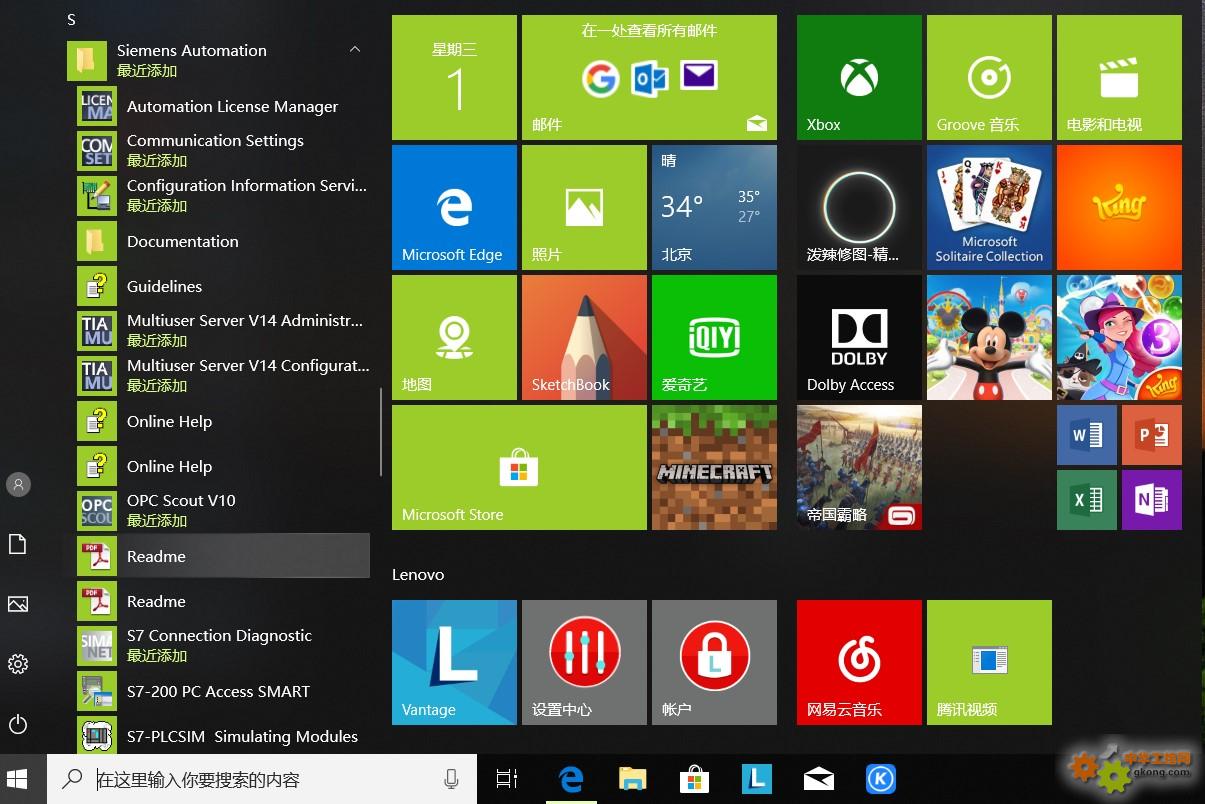Screen dimensions: 1205x804
Task: Open the 邮件 mail tile
Action: coord(649,77)
